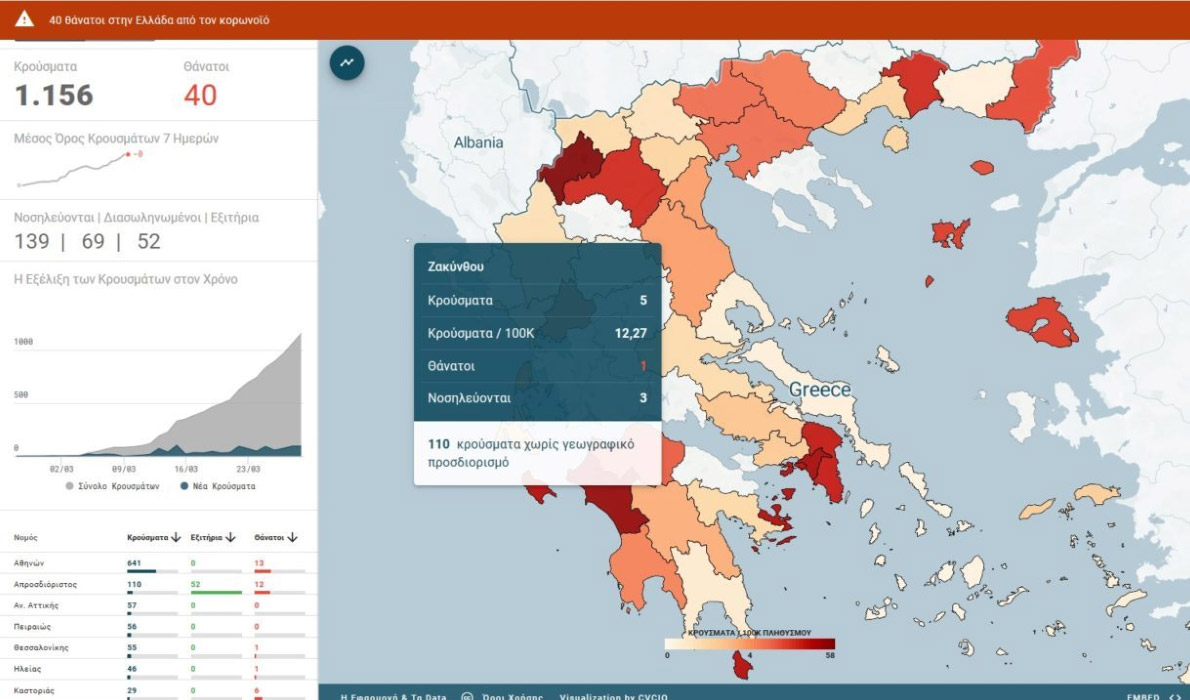Open Visualization by CVCIO link

[x=613, y=696]
